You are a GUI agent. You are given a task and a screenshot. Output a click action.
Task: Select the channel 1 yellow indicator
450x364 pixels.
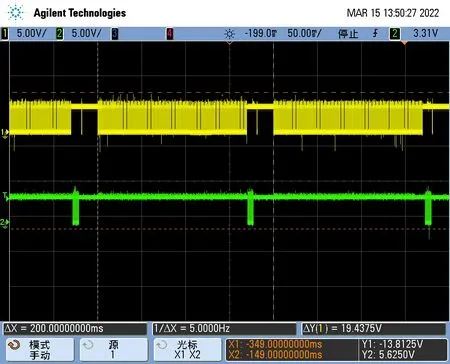pos(5,34)
